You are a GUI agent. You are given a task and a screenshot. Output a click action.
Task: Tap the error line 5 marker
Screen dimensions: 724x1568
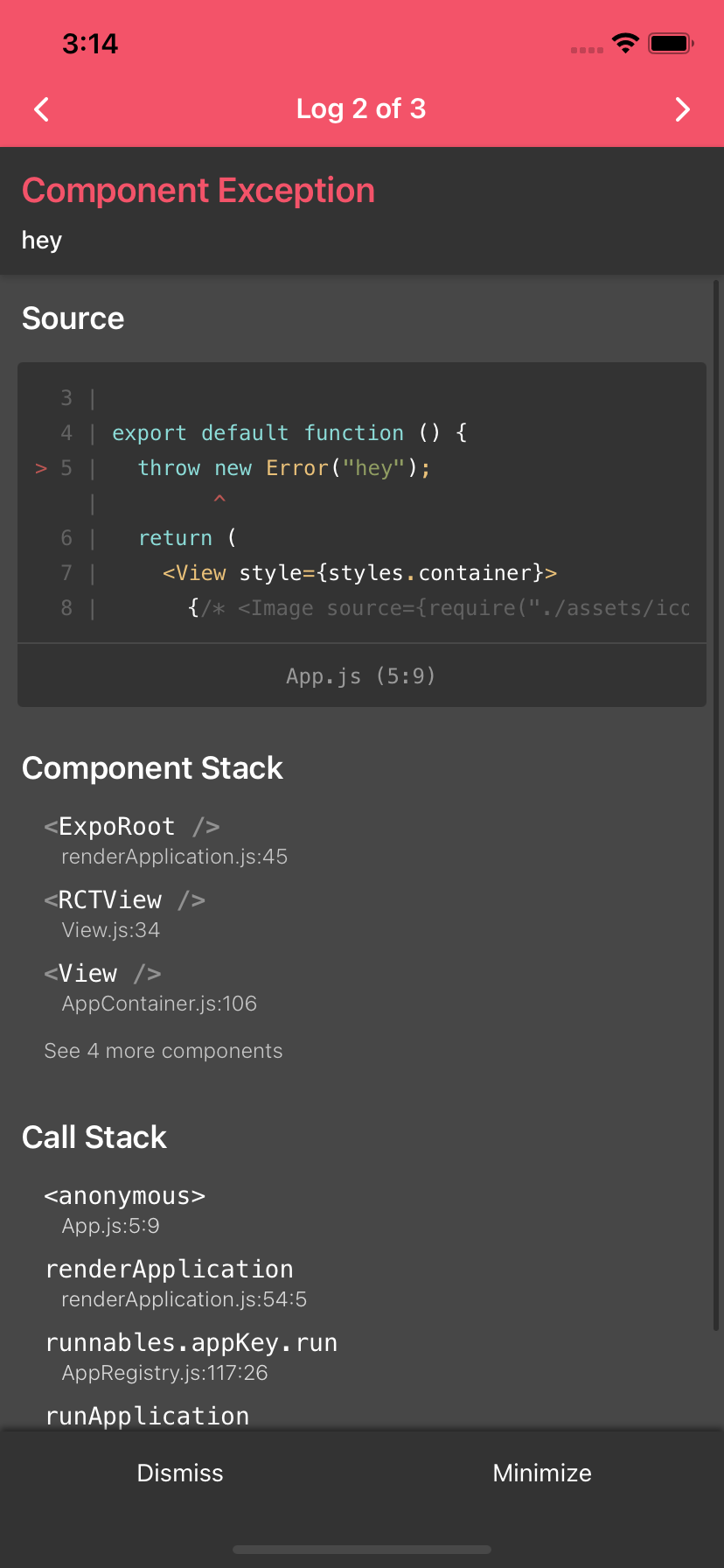(41, 468)
